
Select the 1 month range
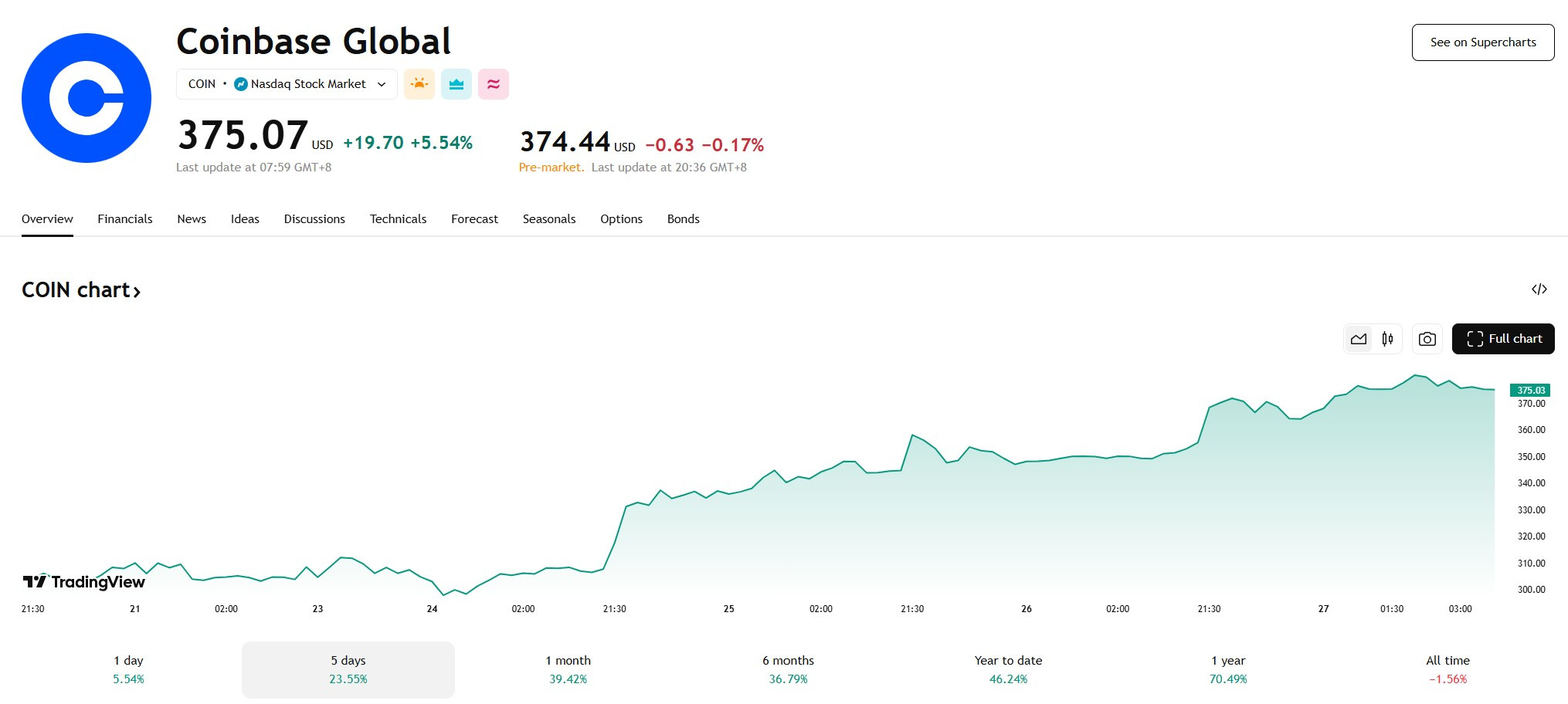point(568,670)
